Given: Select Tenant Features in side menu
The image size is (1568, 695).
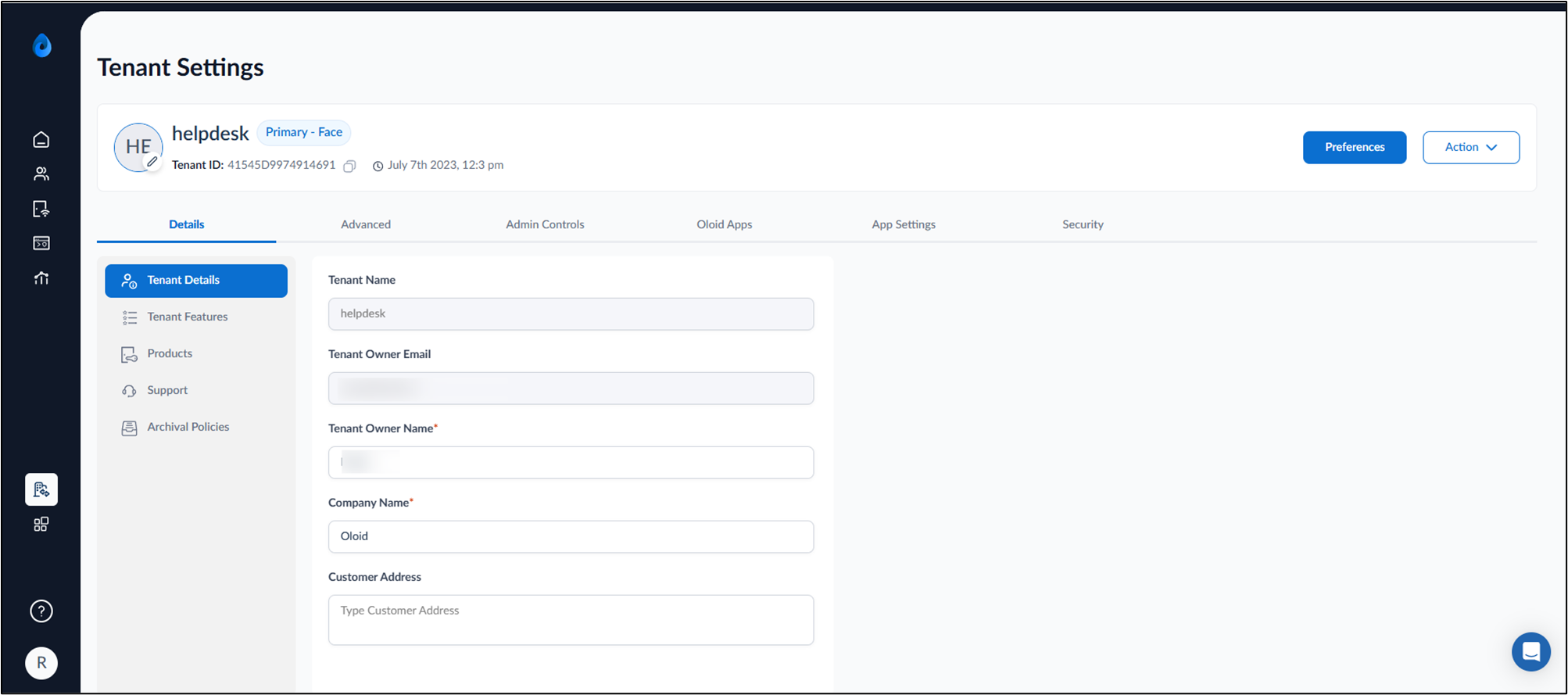Looking at the screenshot, I should [x=196, y=317].
